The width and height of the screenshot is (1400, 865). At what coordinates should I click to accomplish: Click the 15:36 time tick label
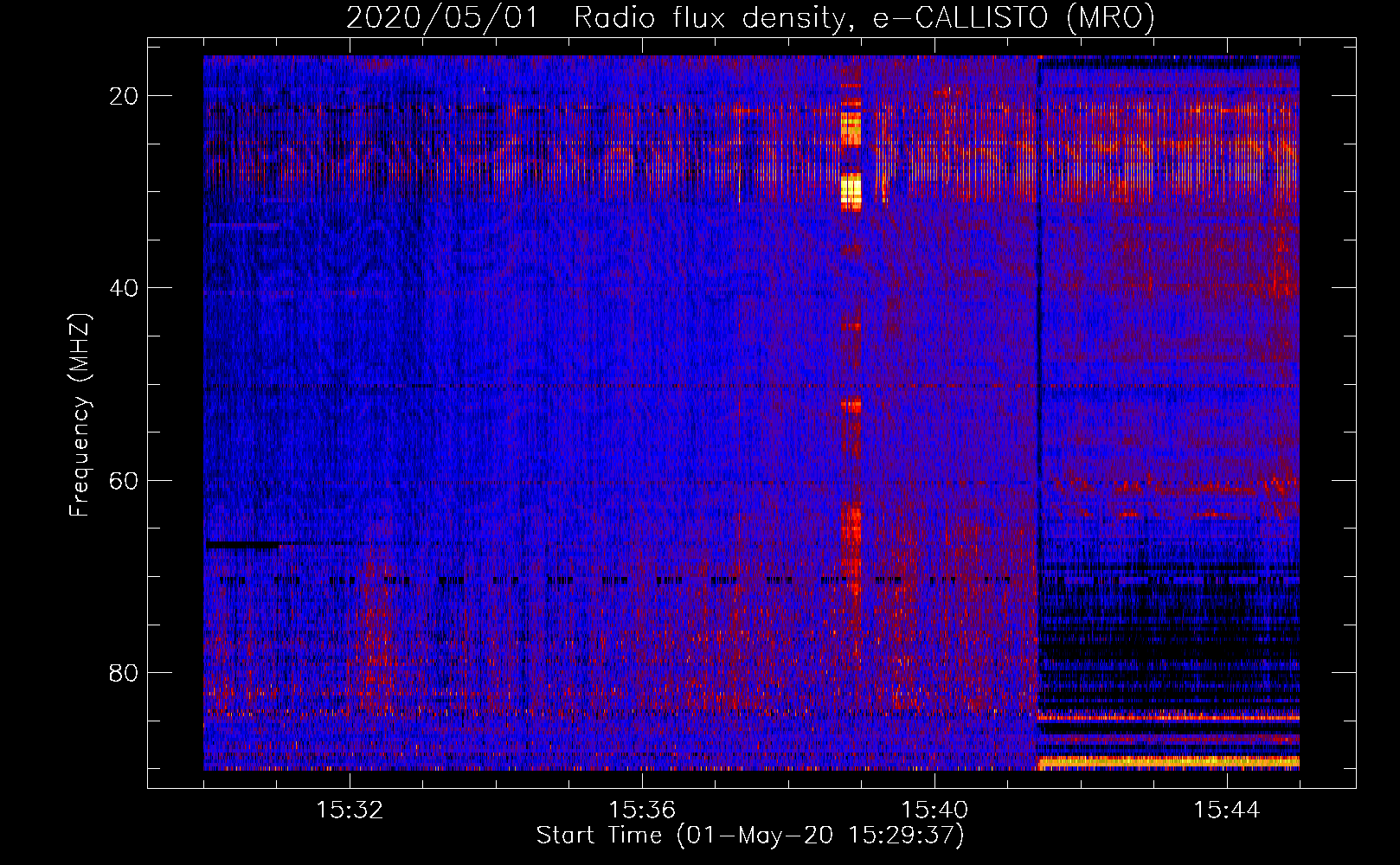pyautogui.click(x=642, y=811)
